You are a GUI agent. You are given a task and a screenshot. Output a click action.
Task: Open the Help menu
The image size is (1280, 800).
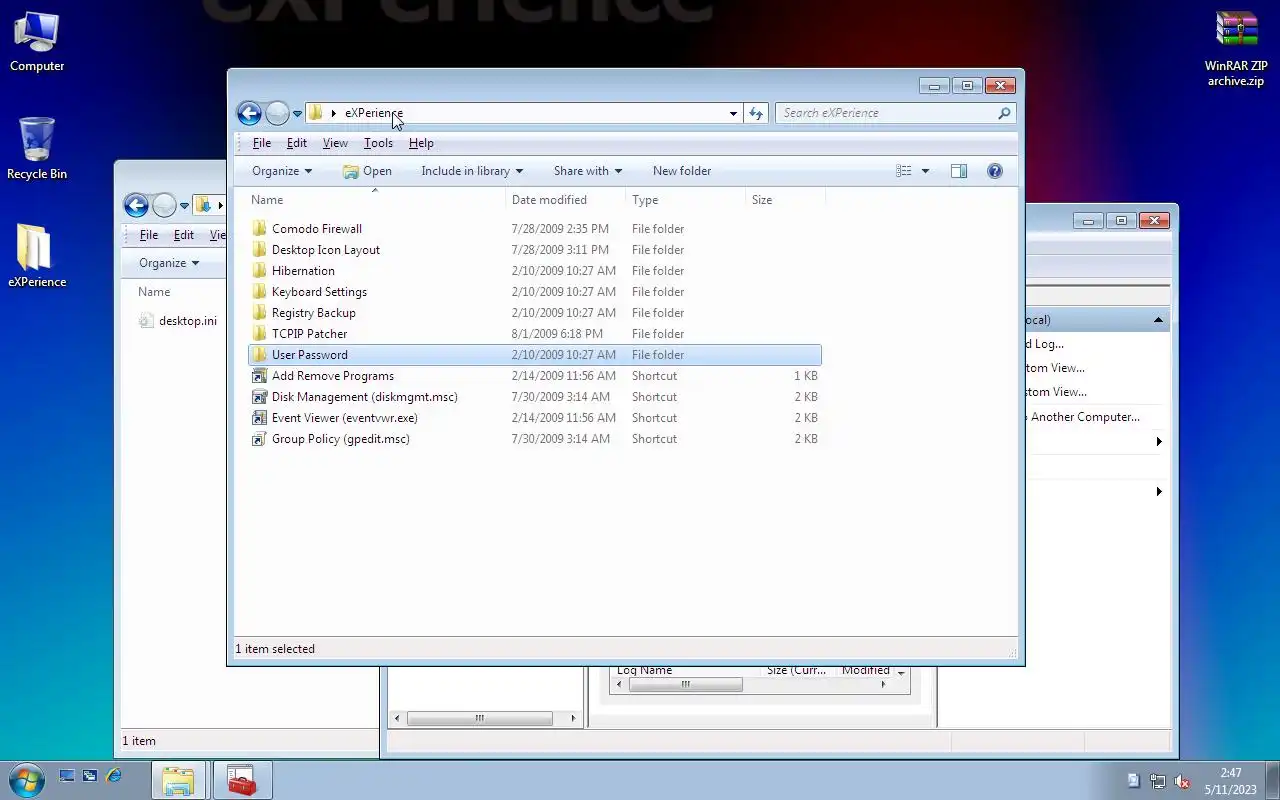click(421, 143)
